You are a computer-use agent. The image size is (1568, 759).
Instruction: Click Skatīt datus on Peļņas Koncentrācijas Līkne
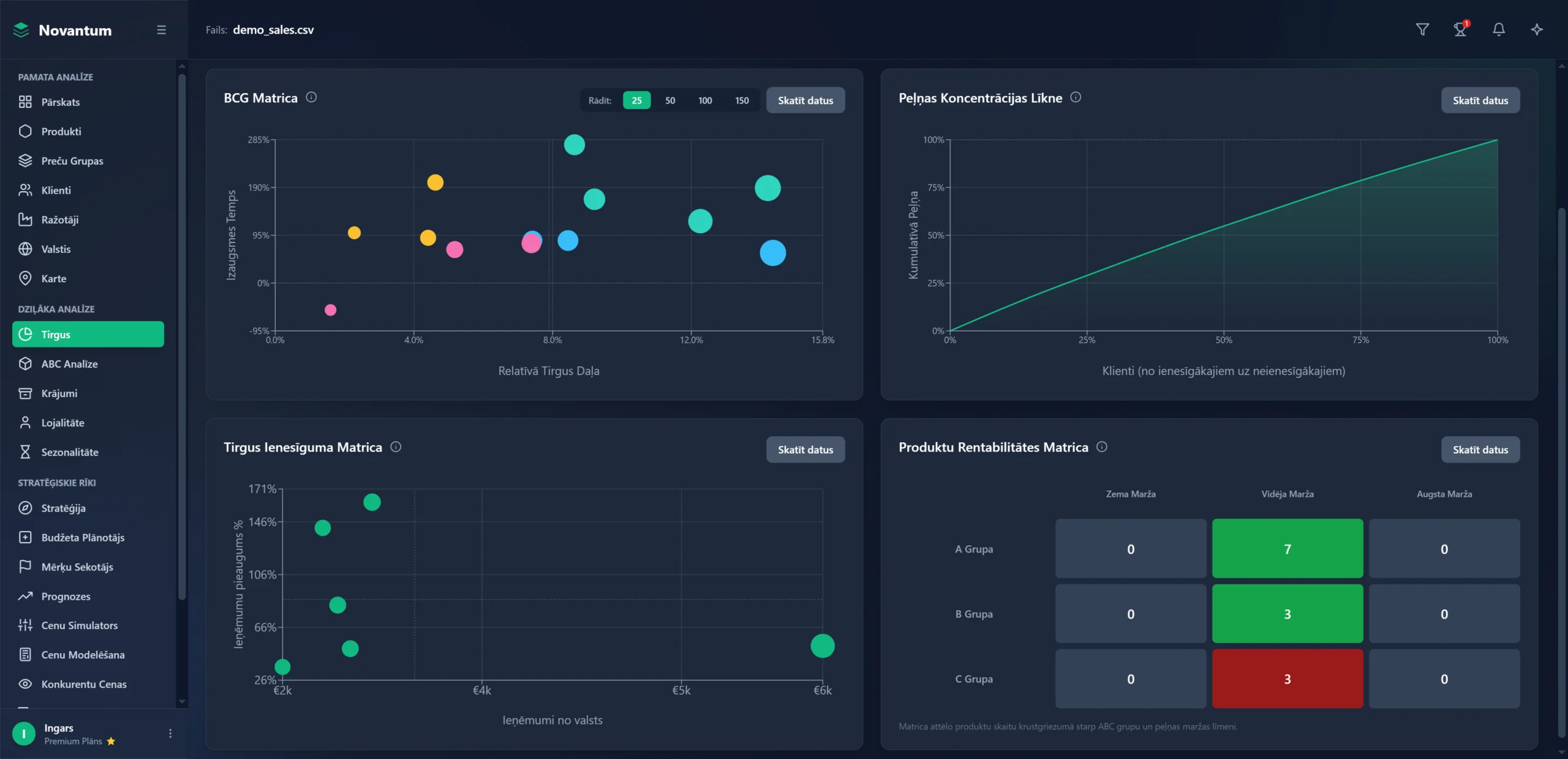[1480, 100]
